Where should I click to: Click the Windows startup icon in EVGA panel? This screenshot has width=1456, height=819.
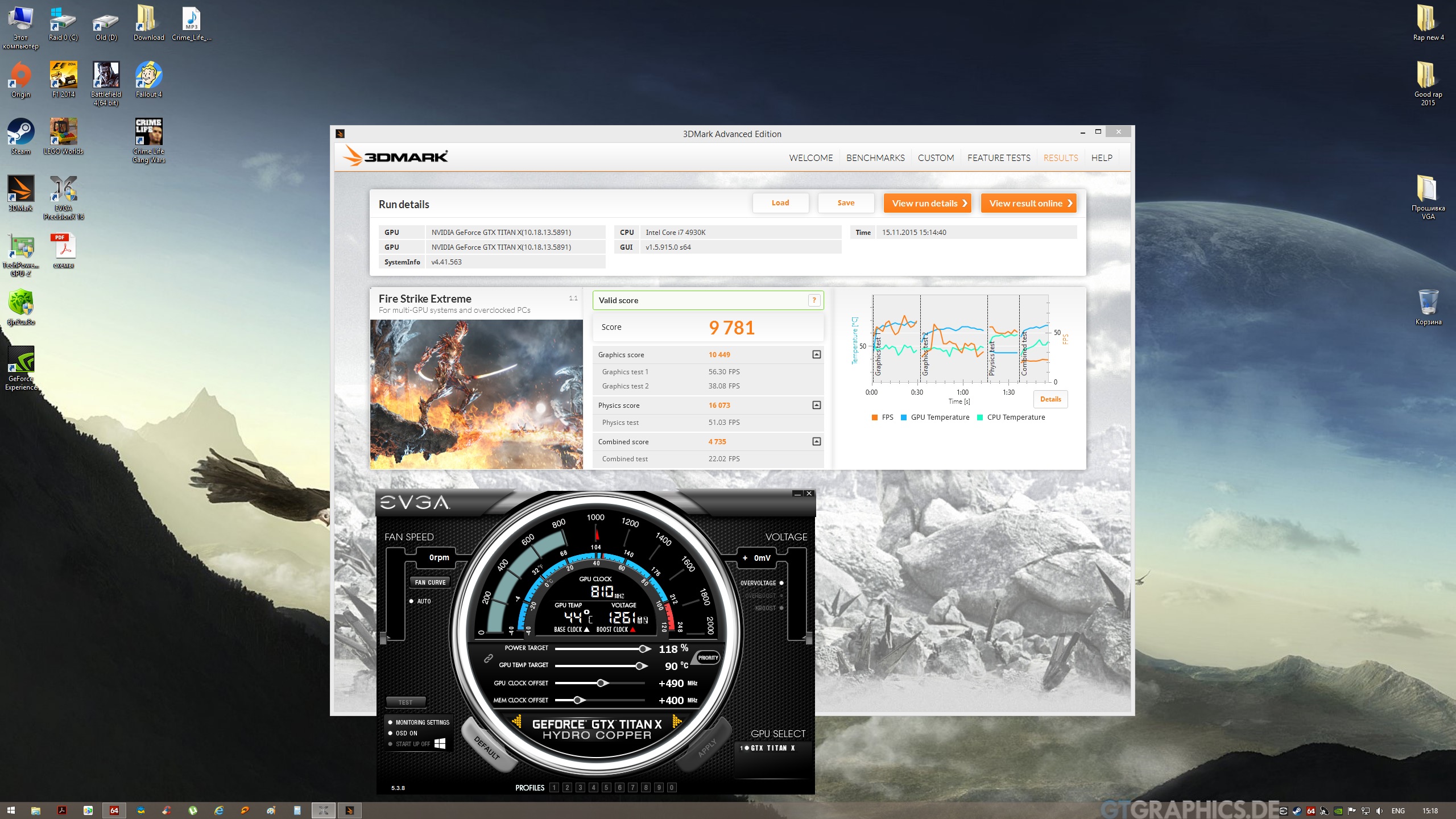pos(440,743)
